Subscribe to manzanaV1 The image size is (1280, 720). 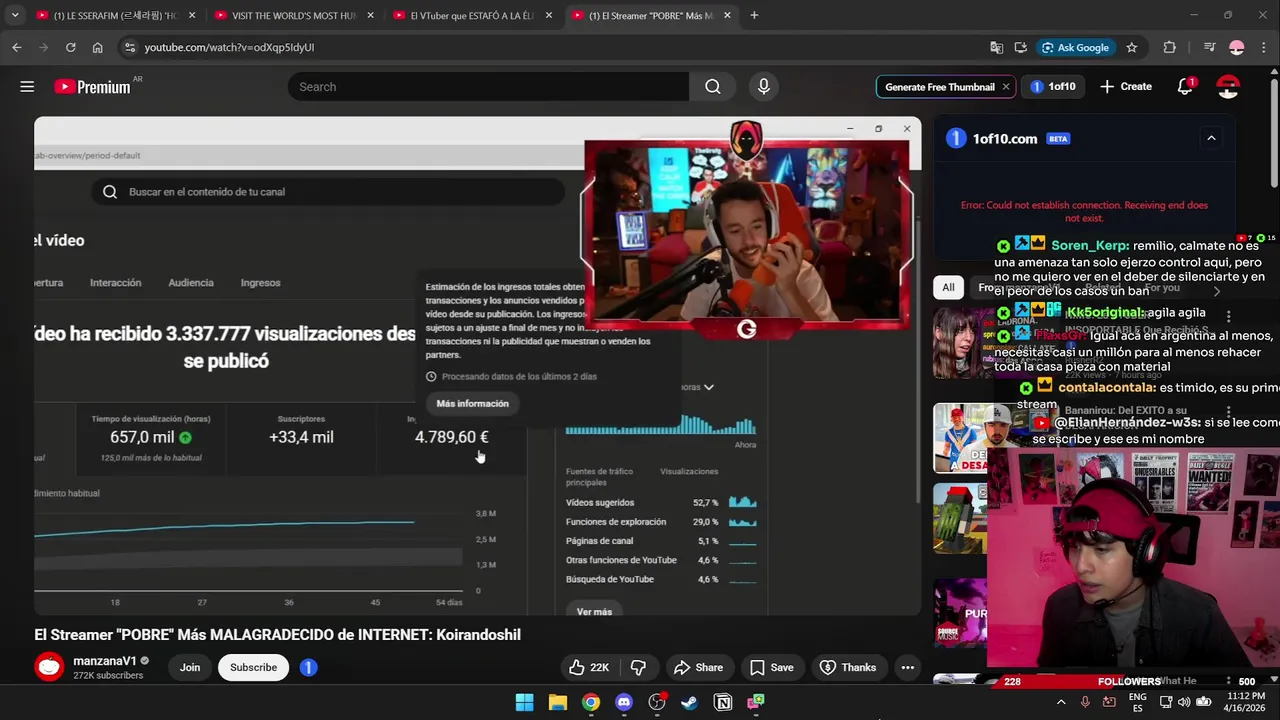click(x=253, y=667)
